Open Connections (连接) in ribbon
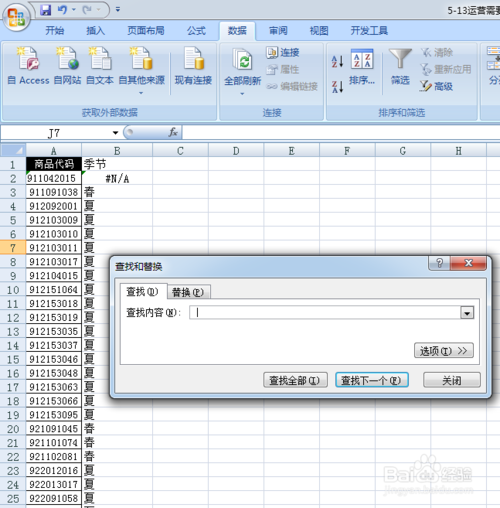 point(283,52)
